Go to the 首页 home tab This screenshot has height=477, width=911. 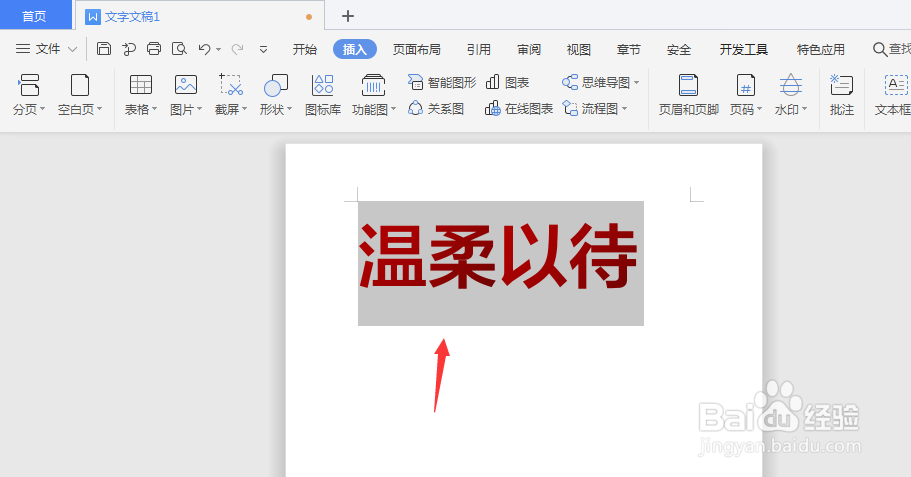(34, 16)
